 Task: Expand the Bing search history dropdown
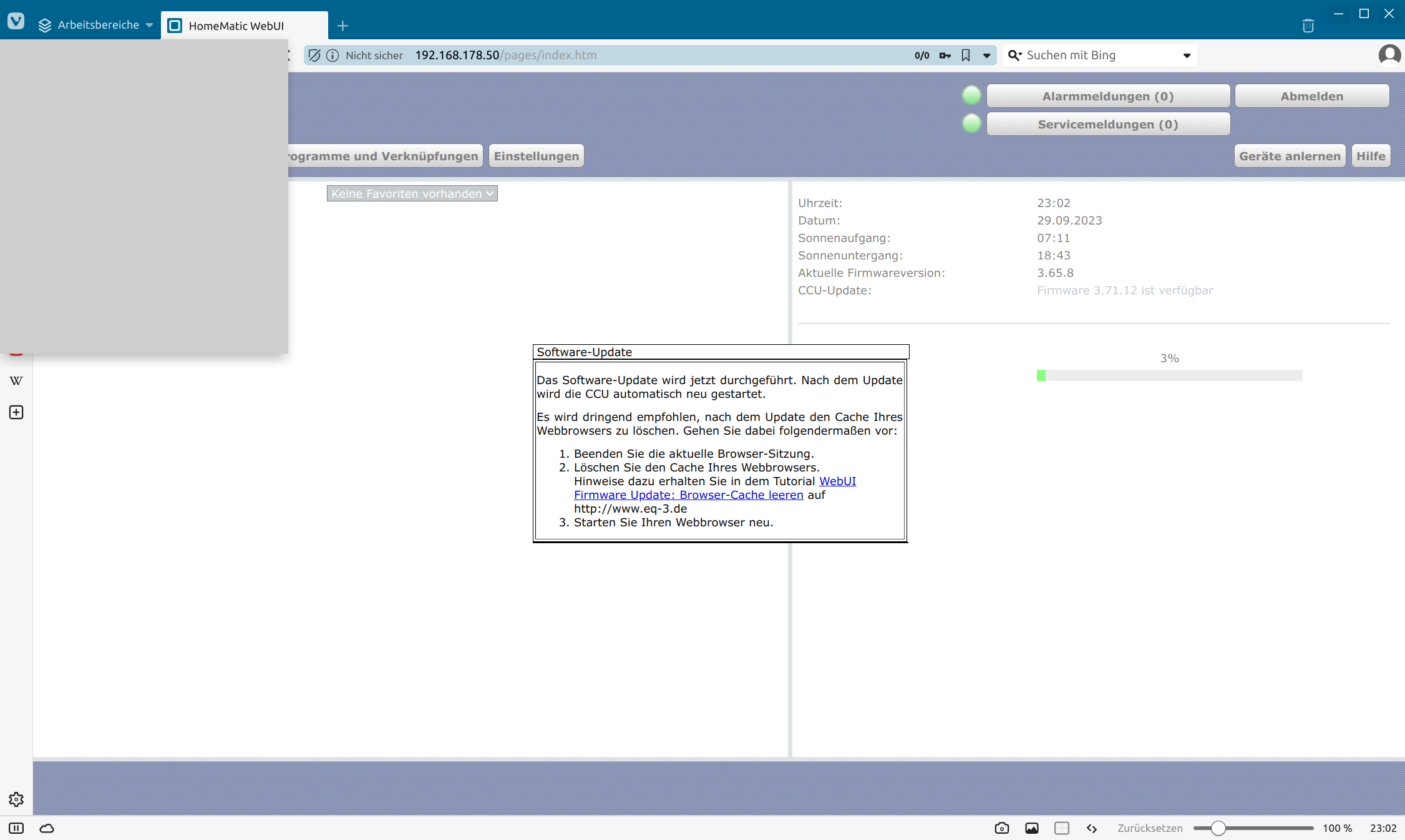[1187, 56]
